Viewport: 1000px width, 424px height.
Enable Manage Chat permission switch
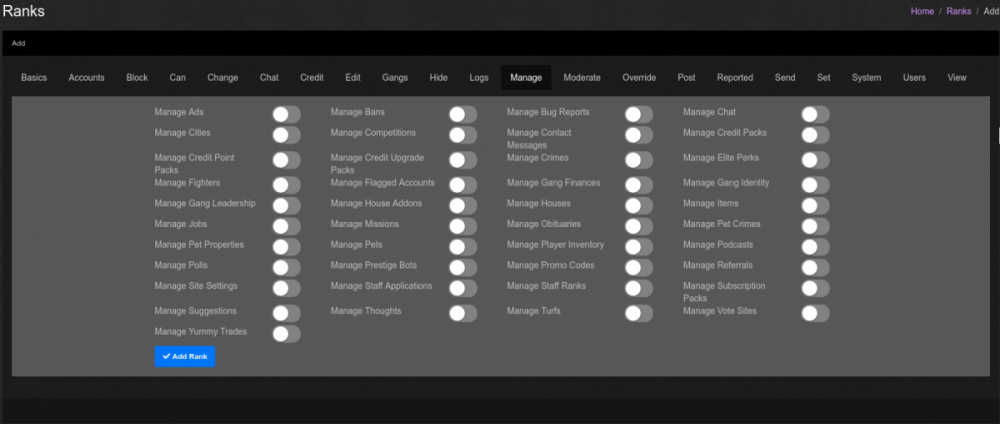point(815,115)
